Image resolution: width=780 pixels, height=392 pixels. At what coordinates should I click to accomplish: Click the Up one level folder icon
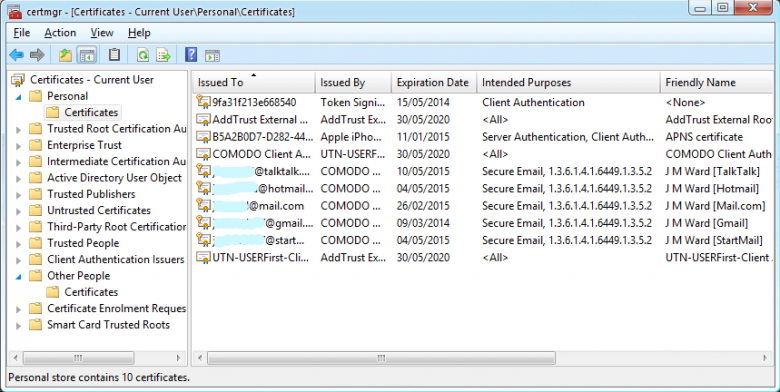tap(65, 55)
